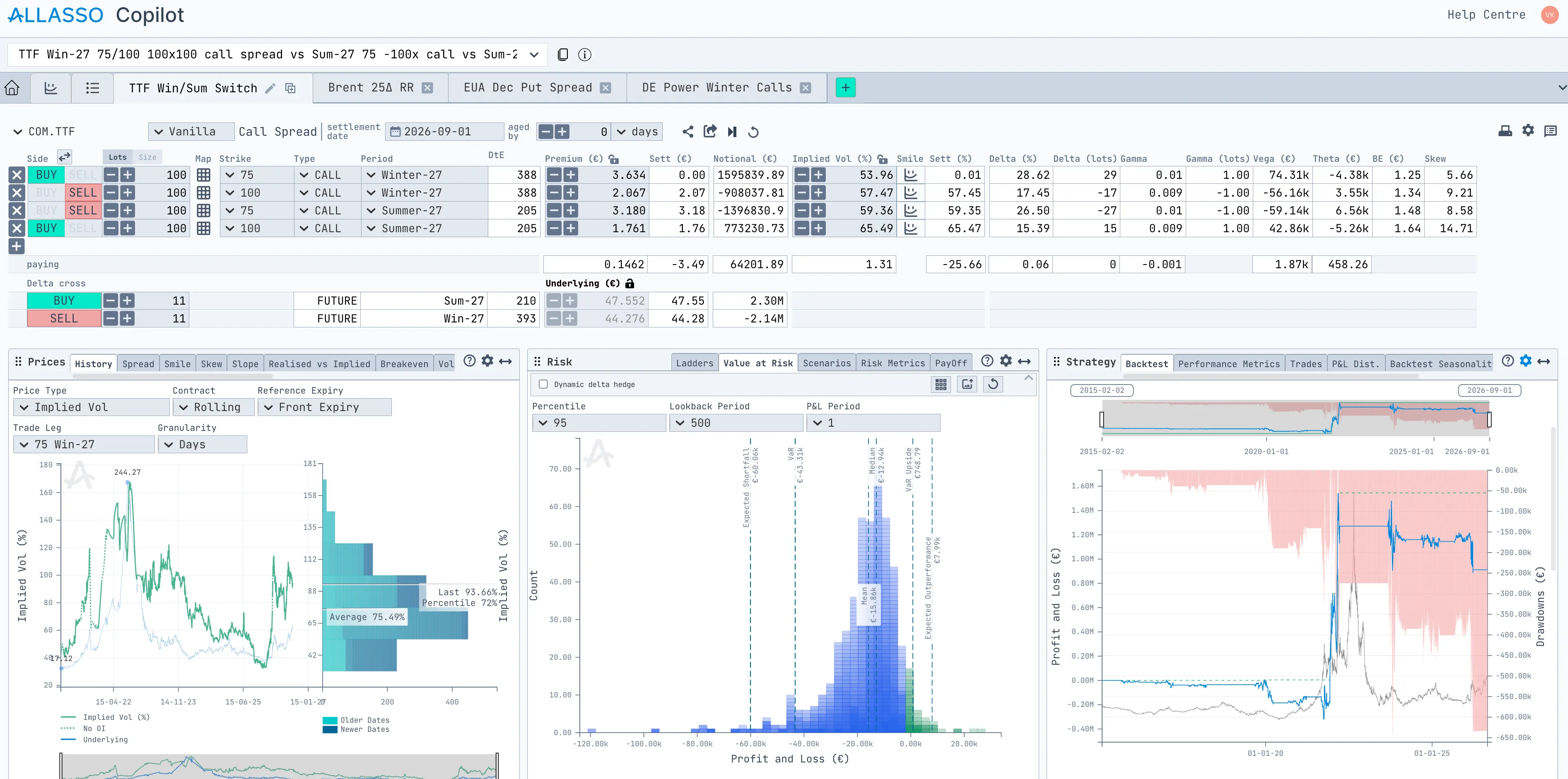
Task: Open strike map for Winter-27 75 call
Action: point(203,175)
